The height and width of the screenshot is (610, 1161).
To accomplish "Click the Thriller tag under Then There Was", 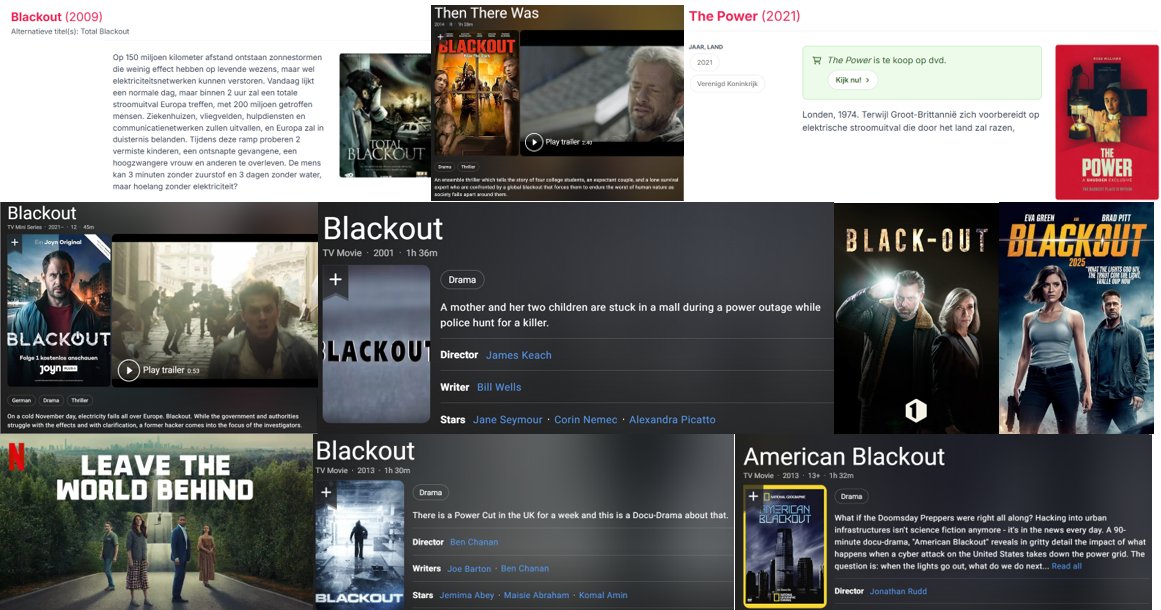I will pos(468,167).
